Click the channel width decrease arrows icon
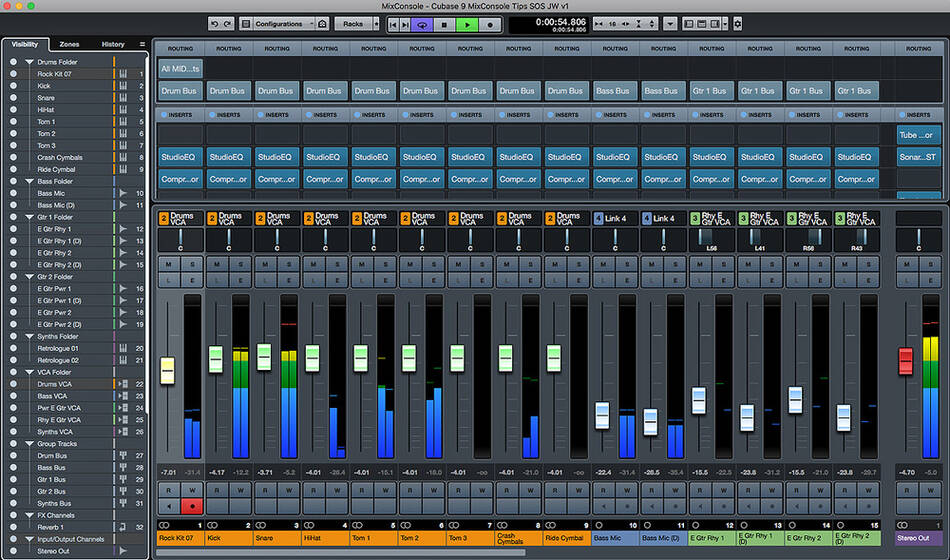950x560 pixels. click(x=599, y=24)
